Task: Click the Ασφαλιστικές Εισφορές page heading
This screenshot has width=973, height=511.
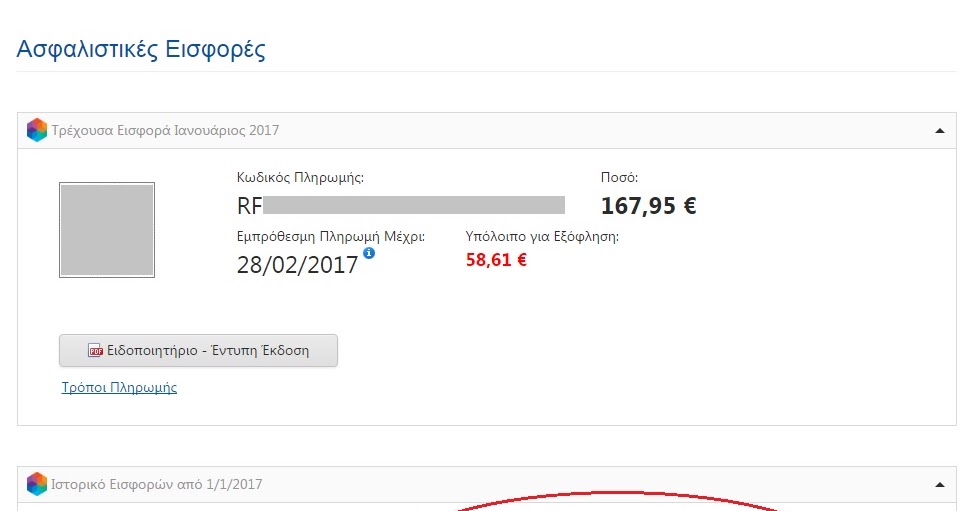Action: (x=141, y=49)
